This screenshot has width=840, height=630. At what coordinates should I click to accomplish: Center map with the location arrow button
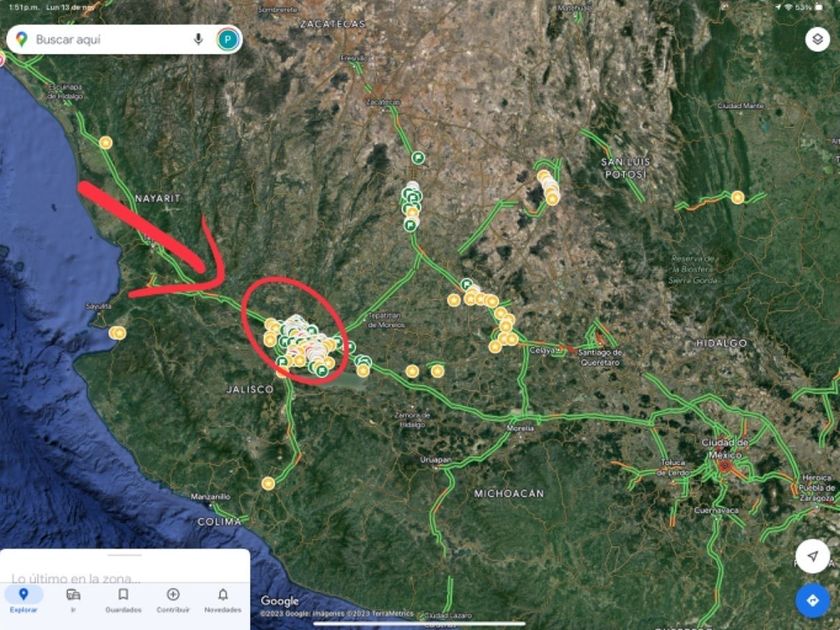tap(812, 556)
